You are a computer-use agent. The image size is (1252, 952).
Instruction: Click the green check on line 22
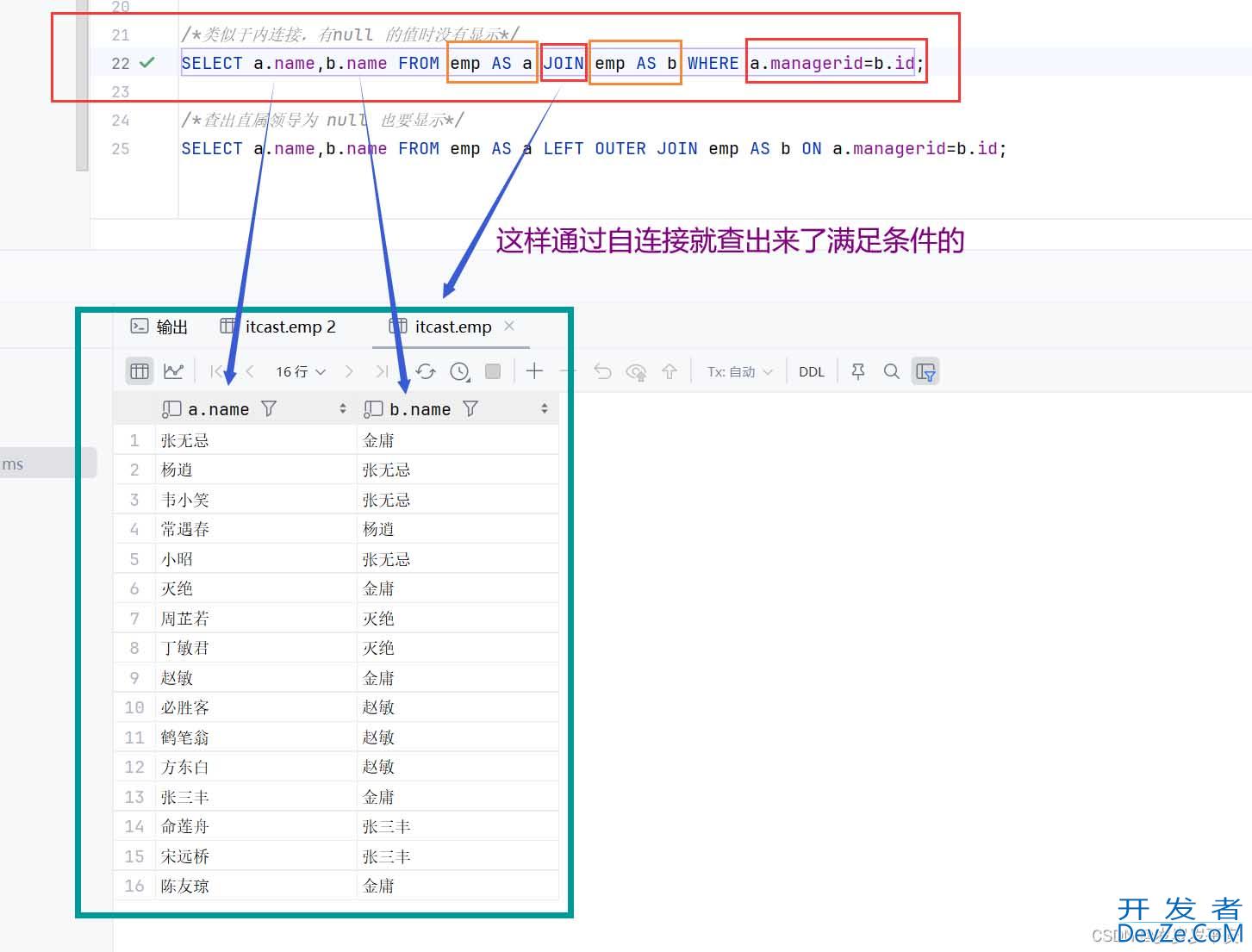tap(147, 62)
